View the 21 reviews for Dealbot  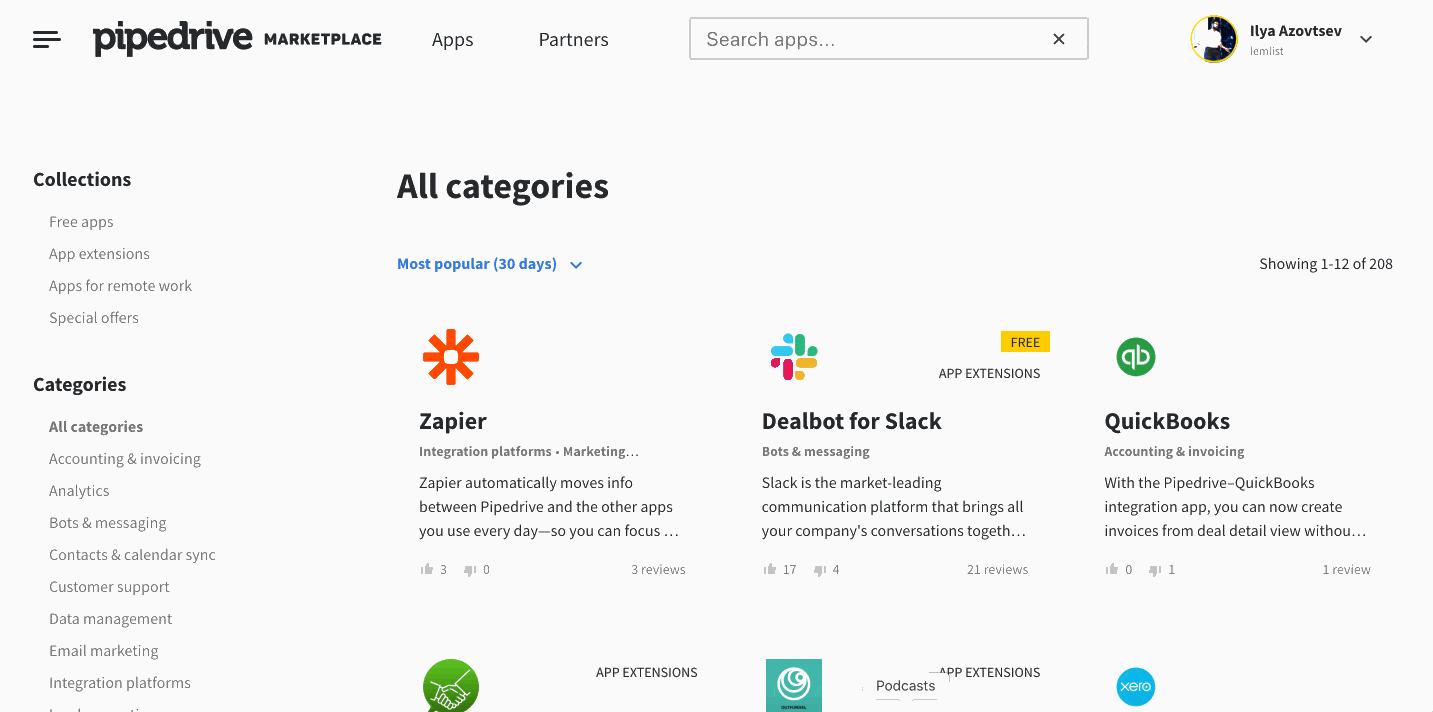click(x=996, y=568)
